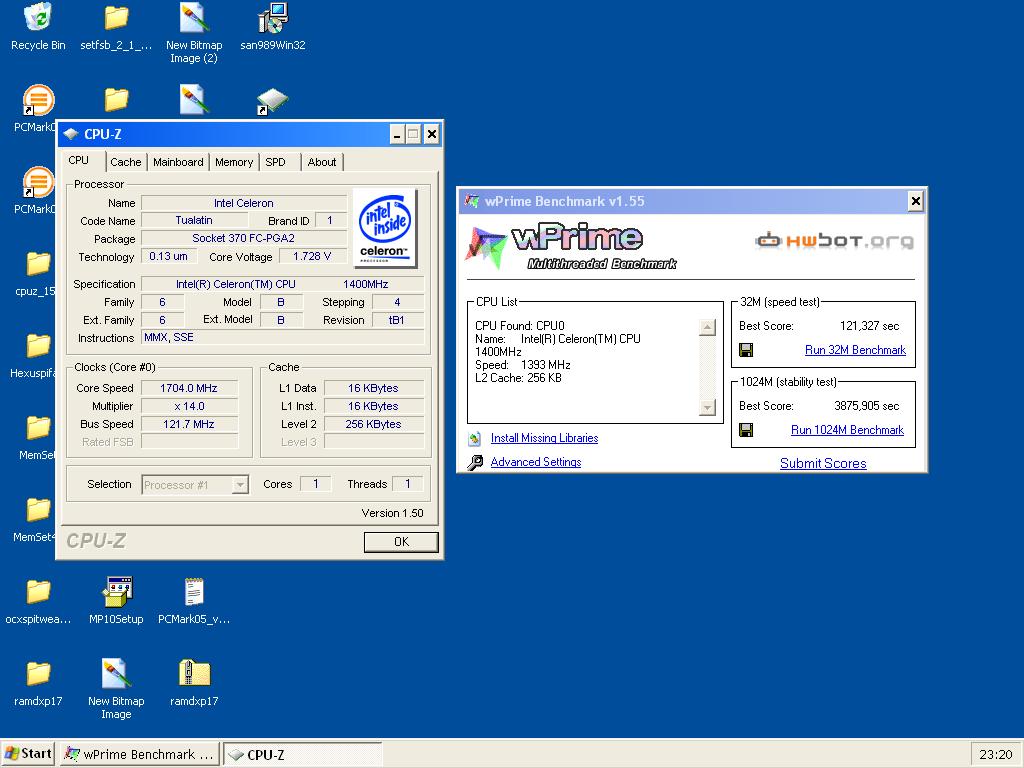Click the Revision value tB1

[x=397, y=320]
